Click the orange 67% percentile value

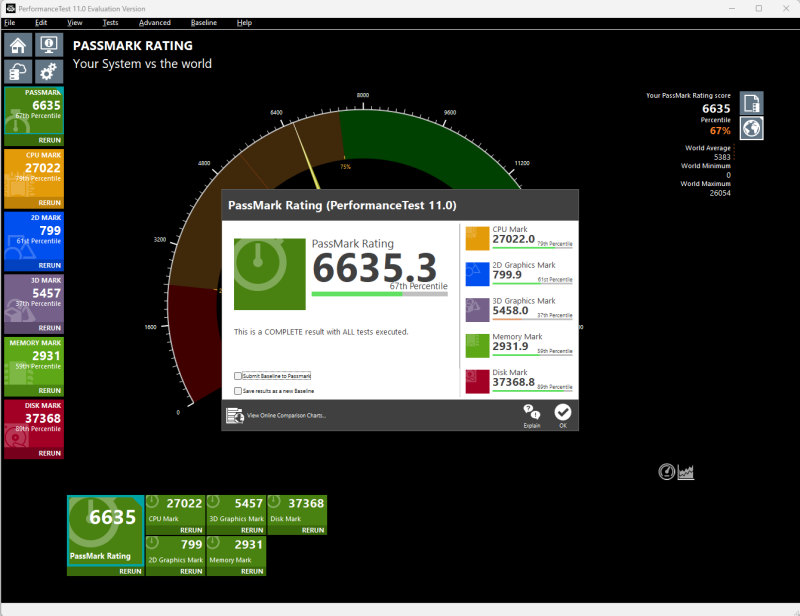tap(720, 131)
